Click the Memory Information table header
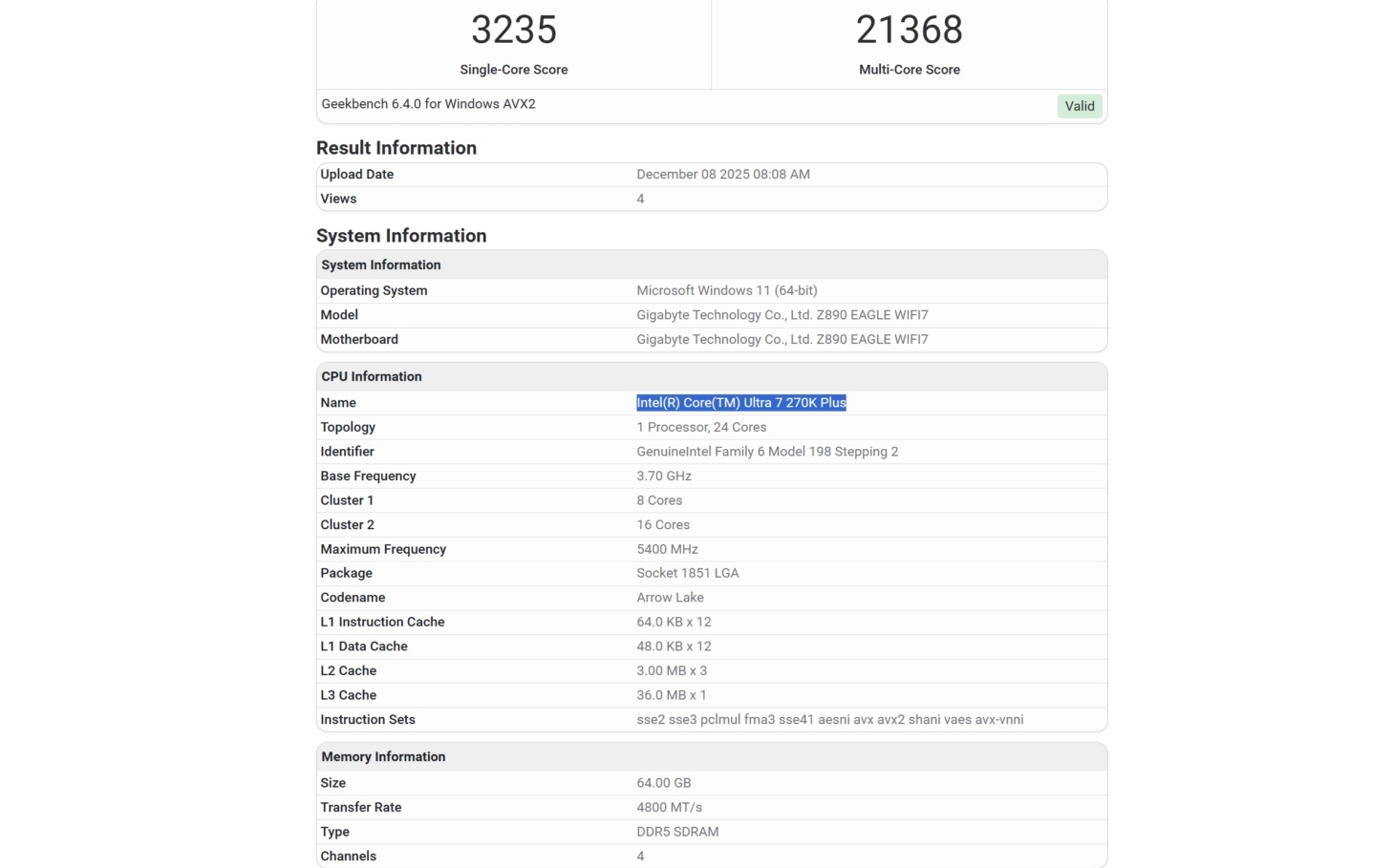1392x868 pixels. [x=383, y=756]
